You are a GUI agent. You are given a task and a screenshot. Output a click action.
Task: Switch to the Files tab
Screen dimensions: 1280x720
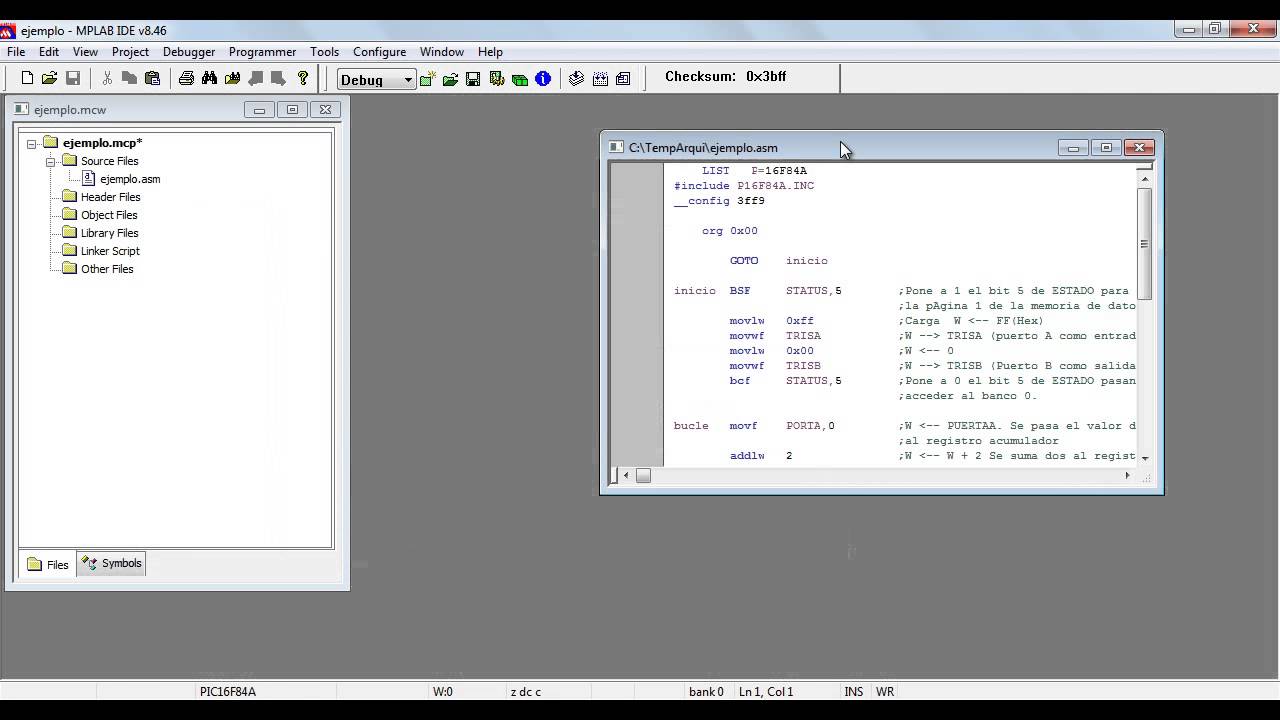(47, 564)
